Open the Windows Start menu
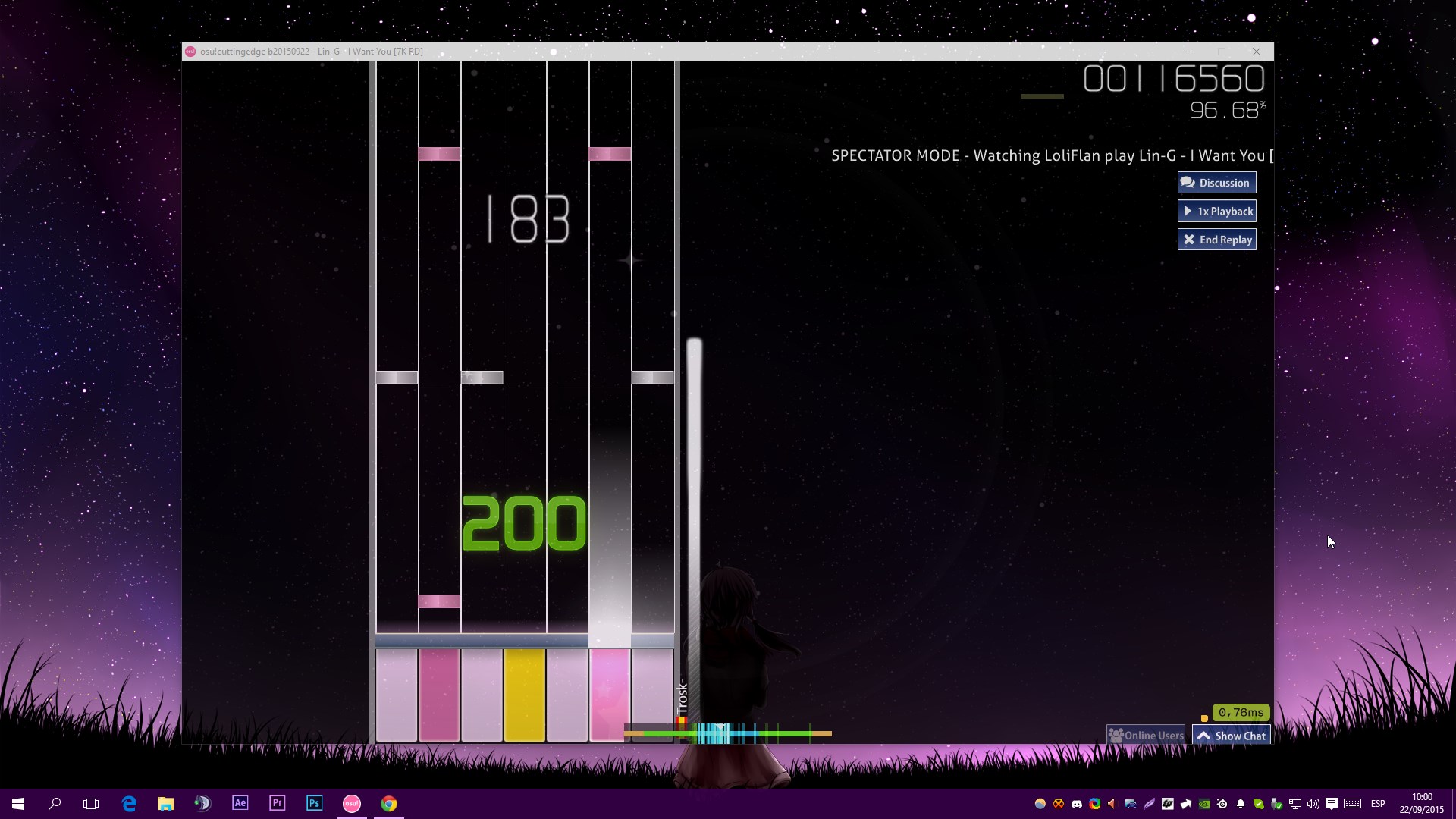 [x=18, y=803]
